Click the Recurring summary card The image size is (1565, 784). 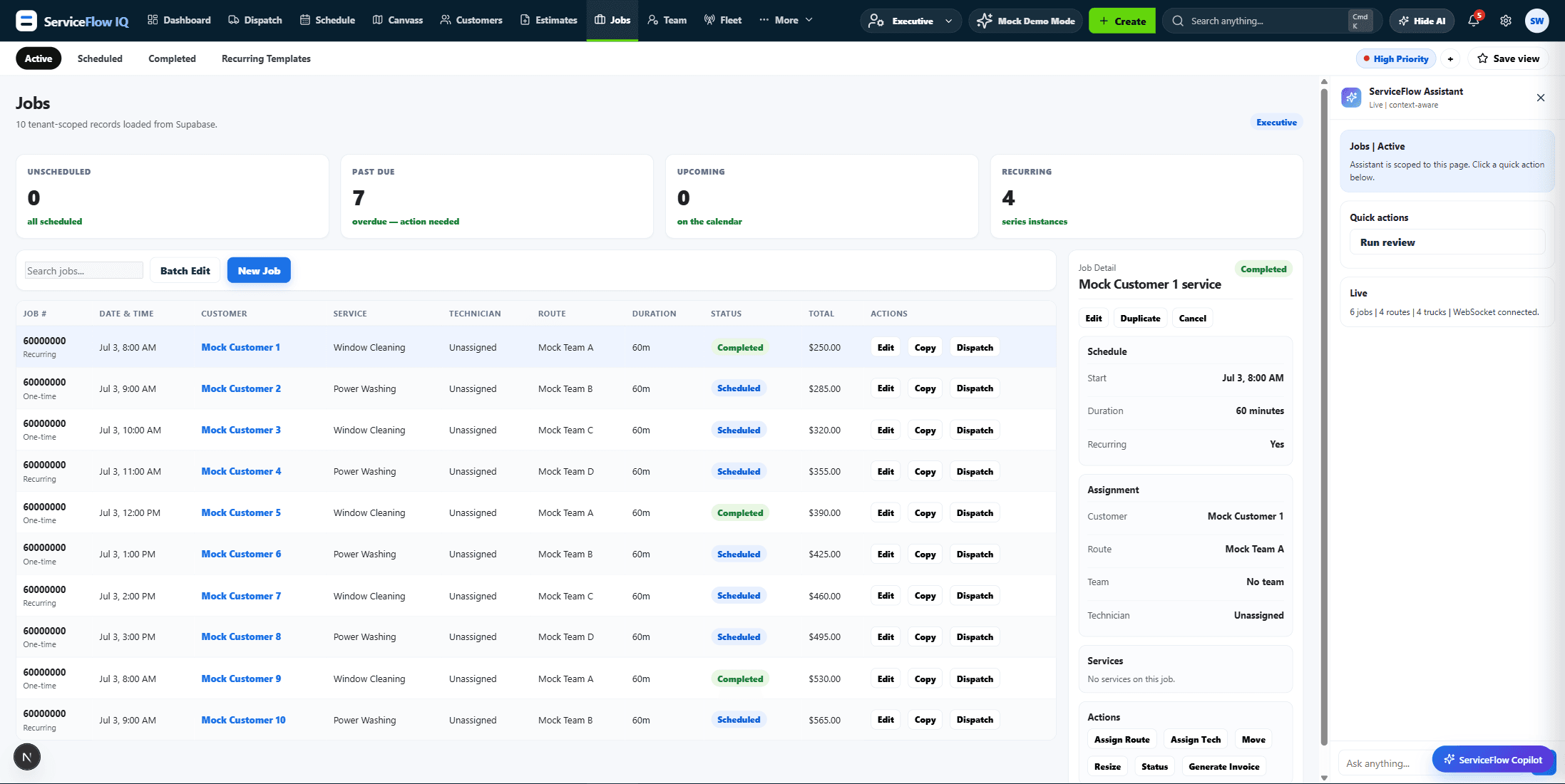(1146, 196)
